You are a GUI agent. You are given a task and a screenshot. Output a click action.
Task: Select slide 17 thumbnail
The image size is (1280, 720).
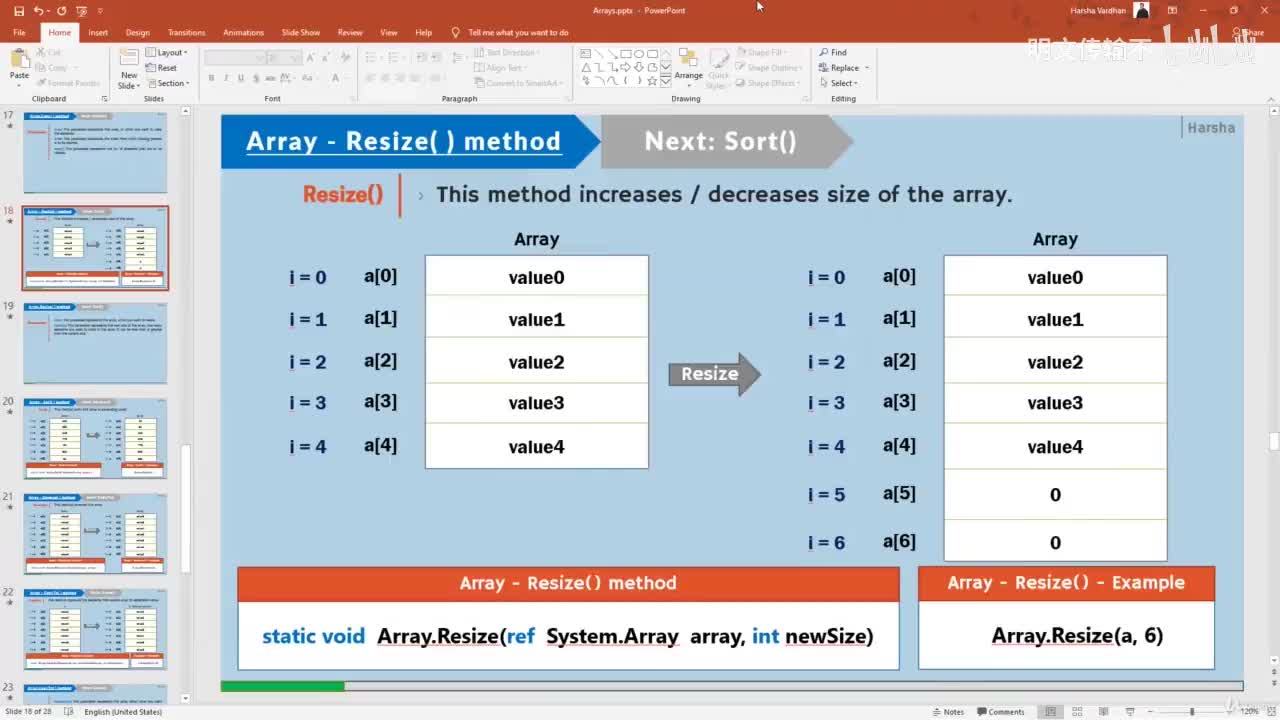[x=95, y=153]
